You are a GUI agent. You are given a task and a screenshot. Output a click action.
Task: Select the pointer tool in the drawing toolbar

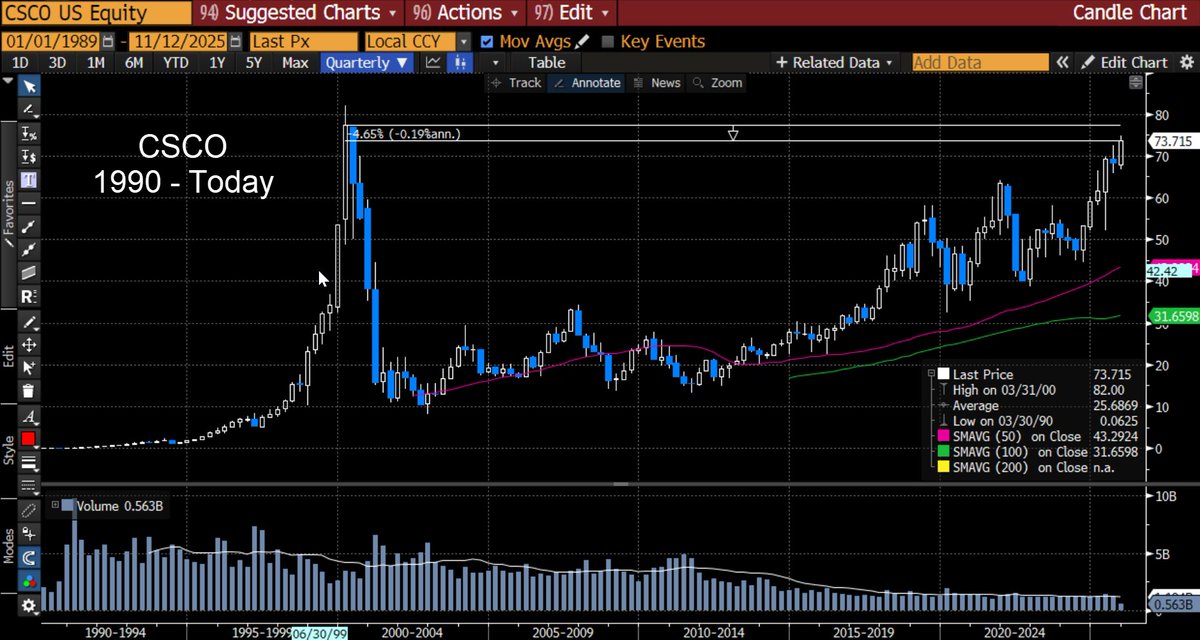(x=28, y=88)
